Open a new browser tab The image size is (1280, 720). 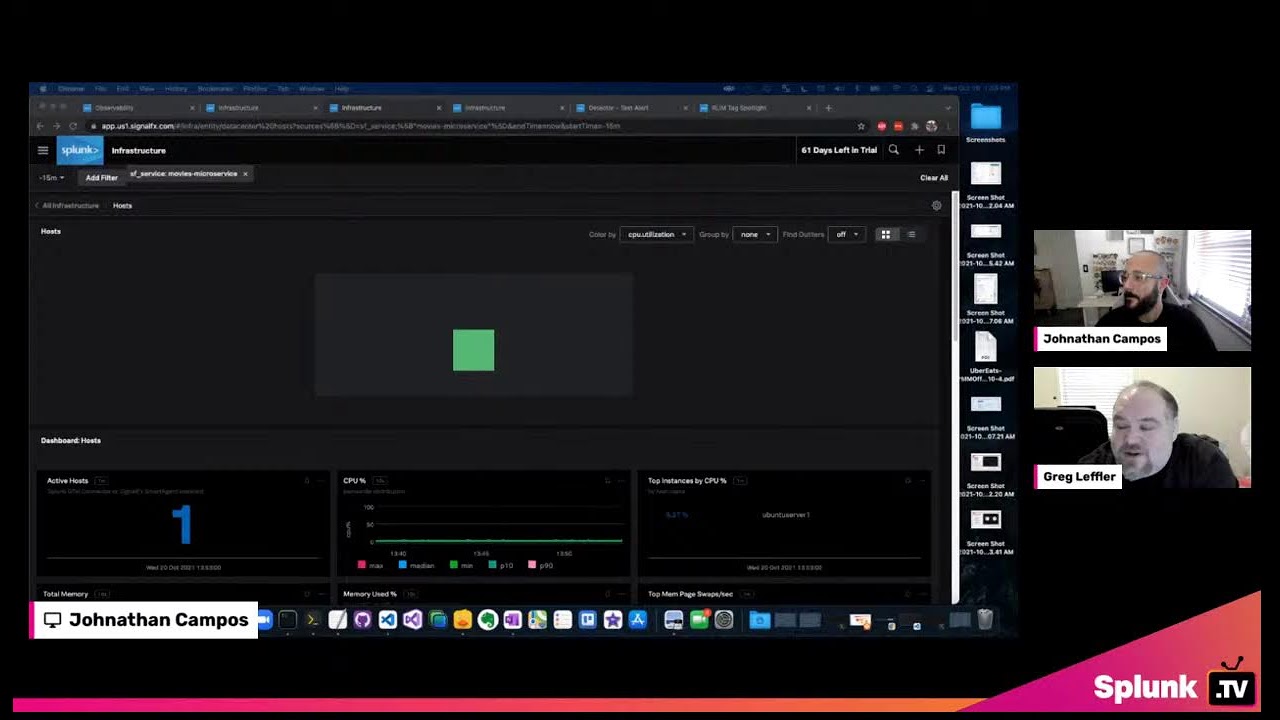tap(828, 108)
